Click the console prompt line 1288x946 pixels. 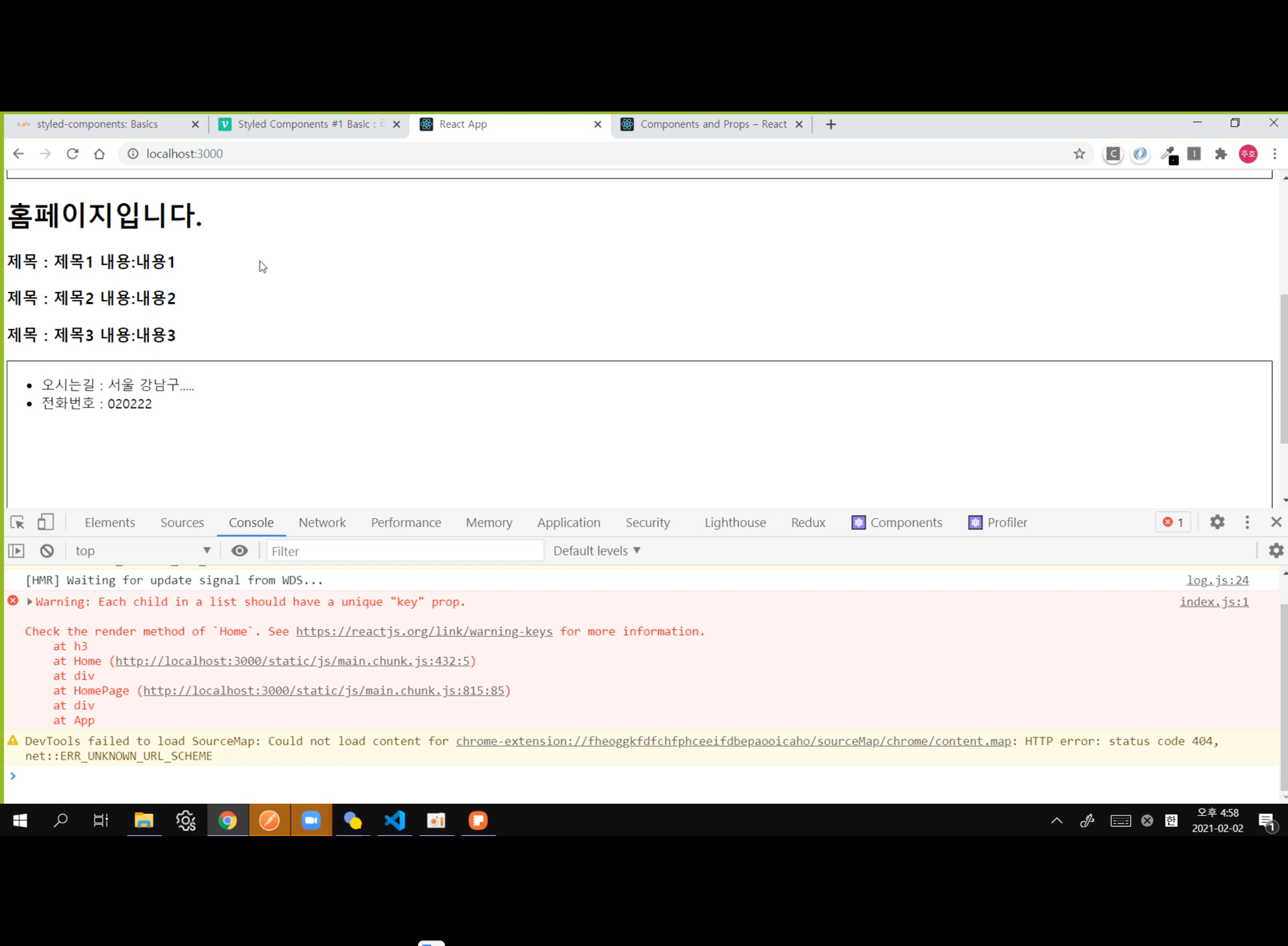click(641, 776)
